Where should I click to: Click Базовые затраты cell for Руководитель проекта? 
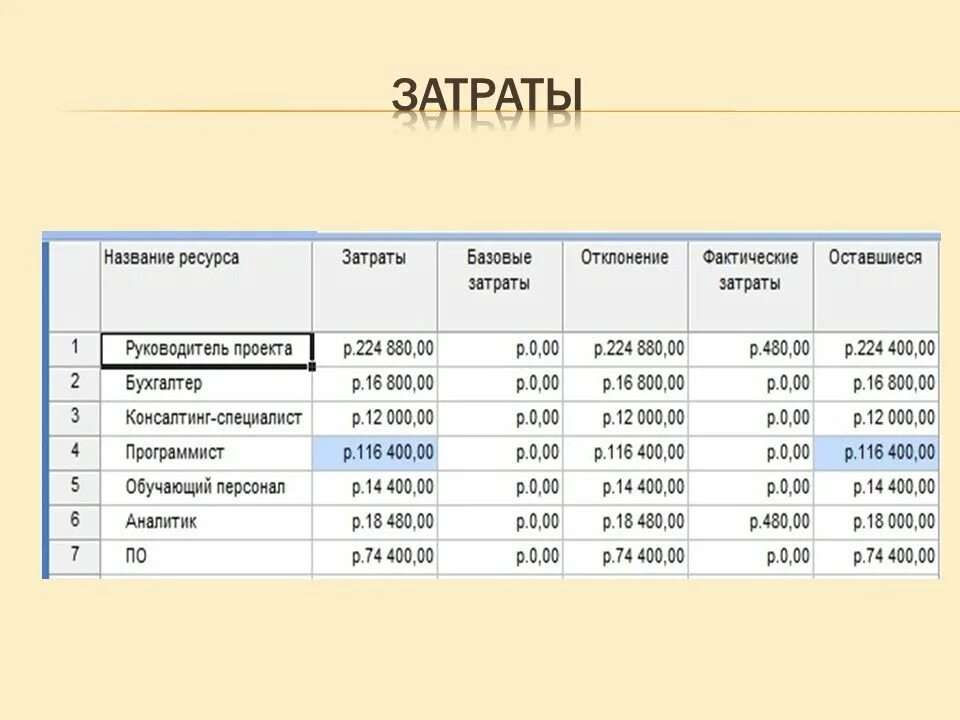pos(500,350)
